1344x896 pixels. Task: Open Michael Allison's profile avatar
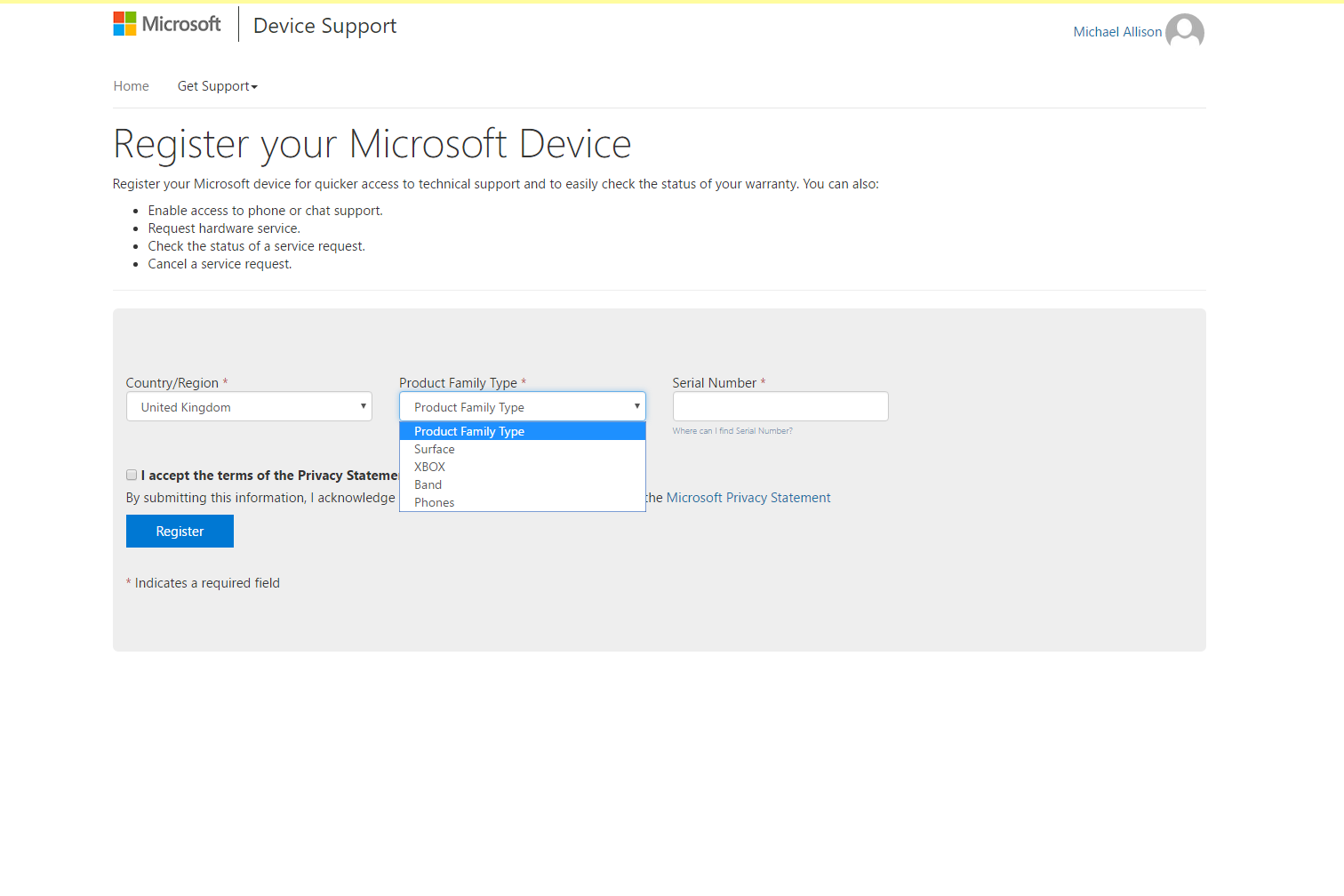coord(1185,31)
